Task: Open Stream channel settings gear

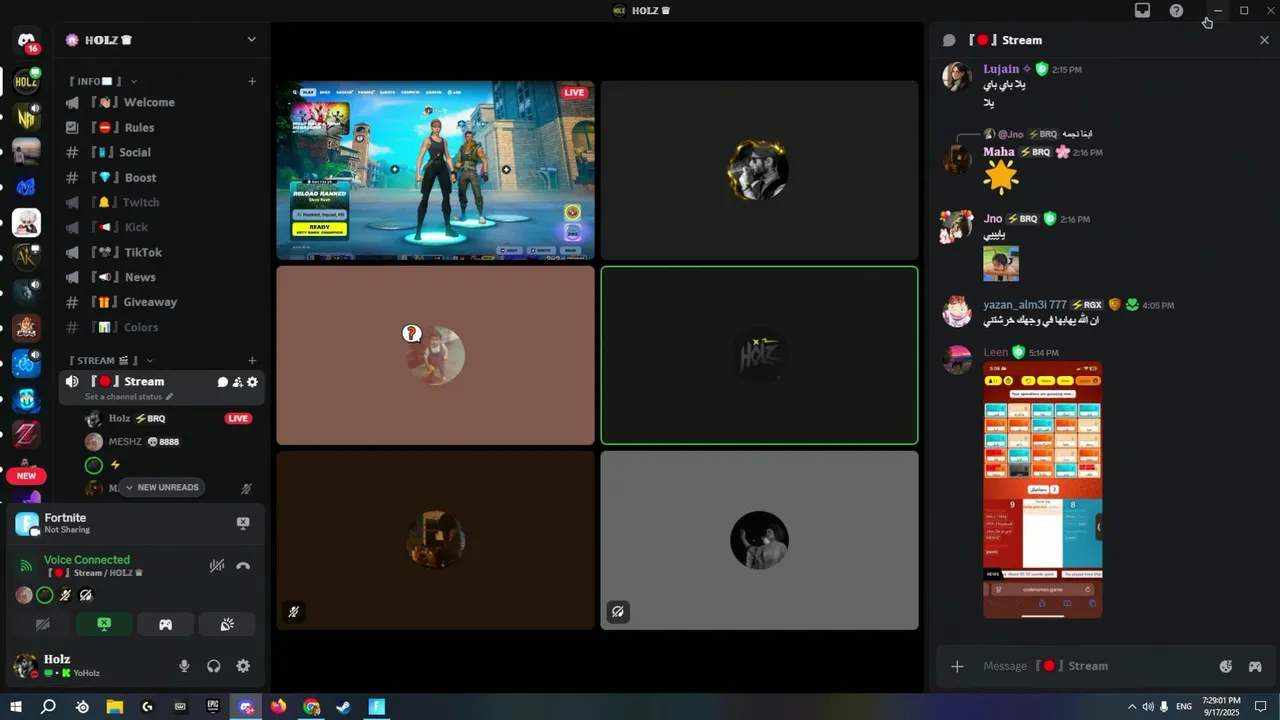Action: tap(252, 382)
